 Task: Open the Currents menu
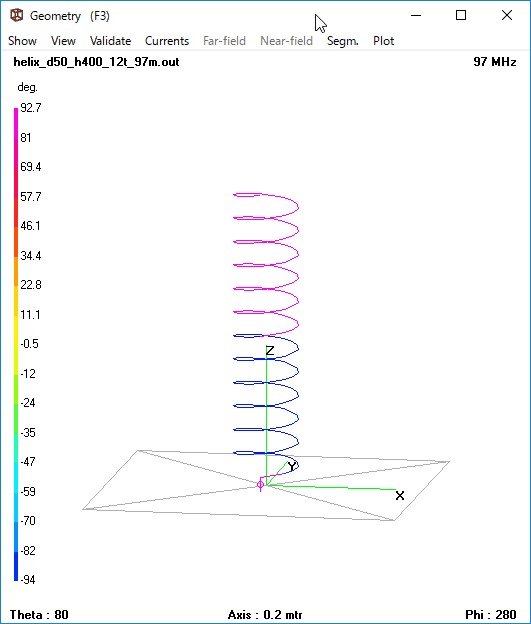point(167,41)
